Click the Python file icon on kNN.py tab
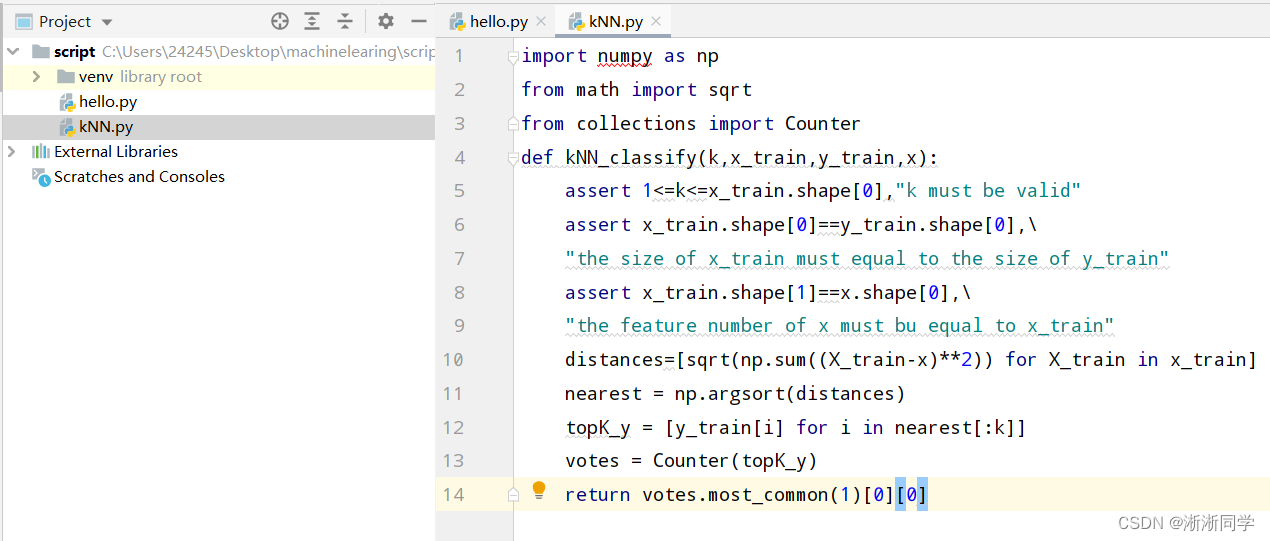1270x541 pixels. [575, 21]
